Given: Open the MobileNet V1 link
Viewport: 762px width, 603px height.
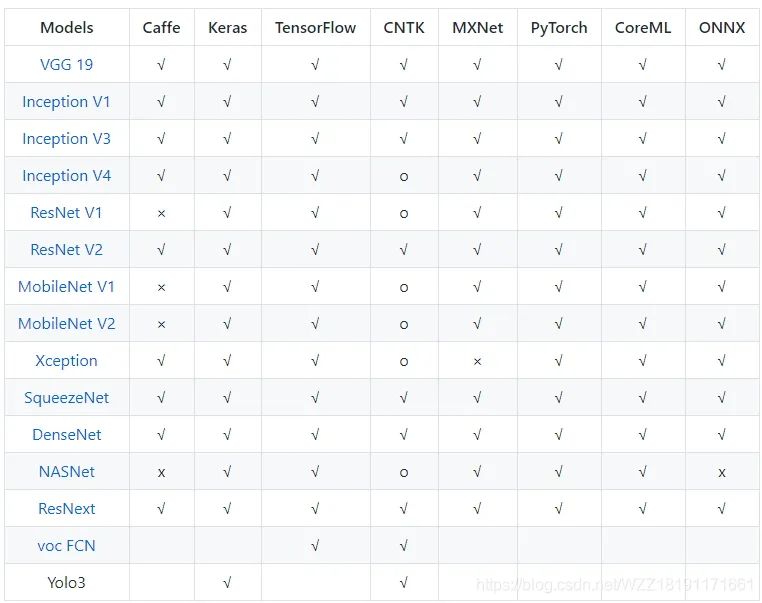Looking at the screenshot, I should pos(66,286).
